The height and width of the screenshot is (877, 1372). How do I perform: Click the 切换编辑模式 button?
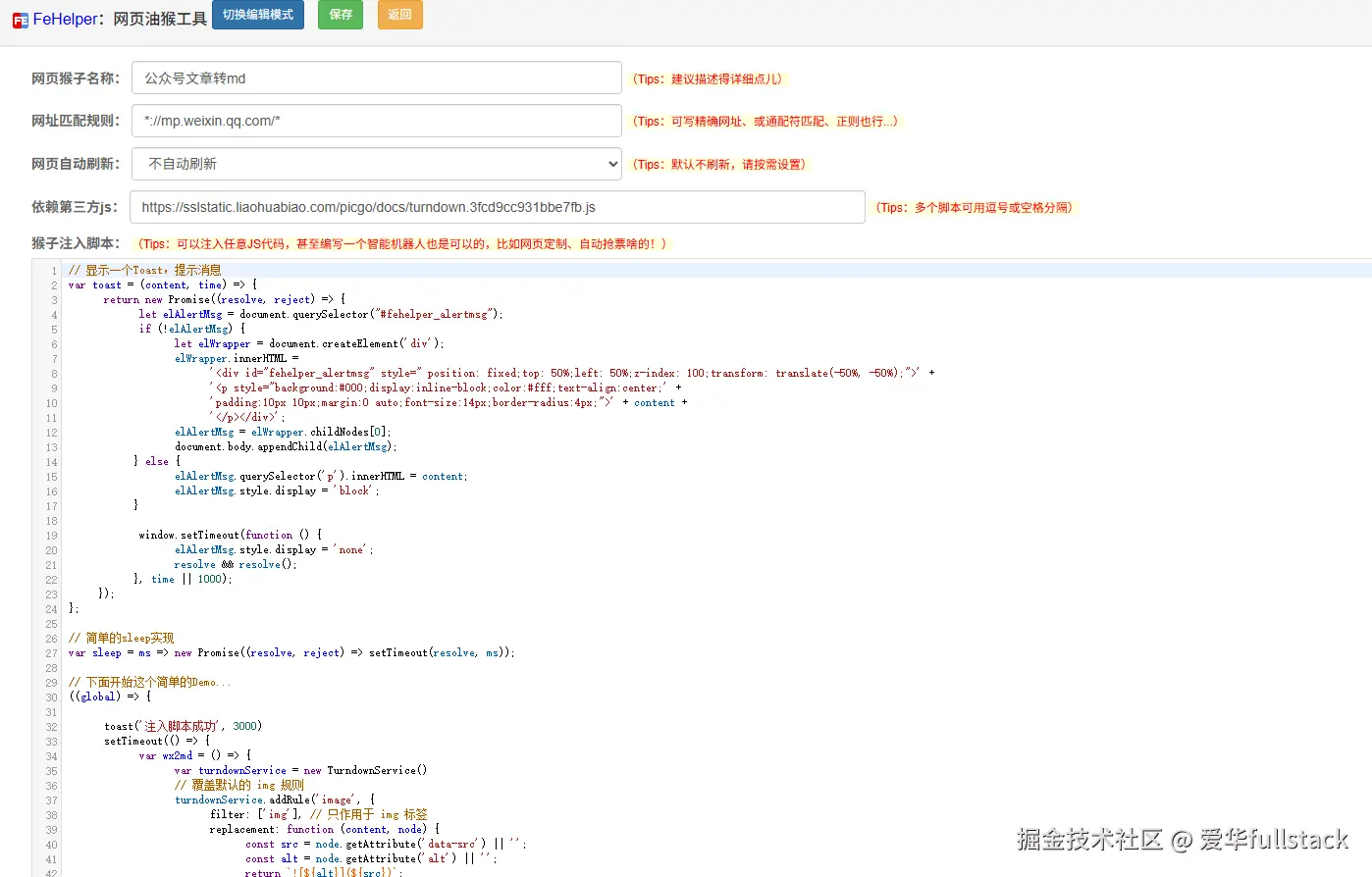258,15
